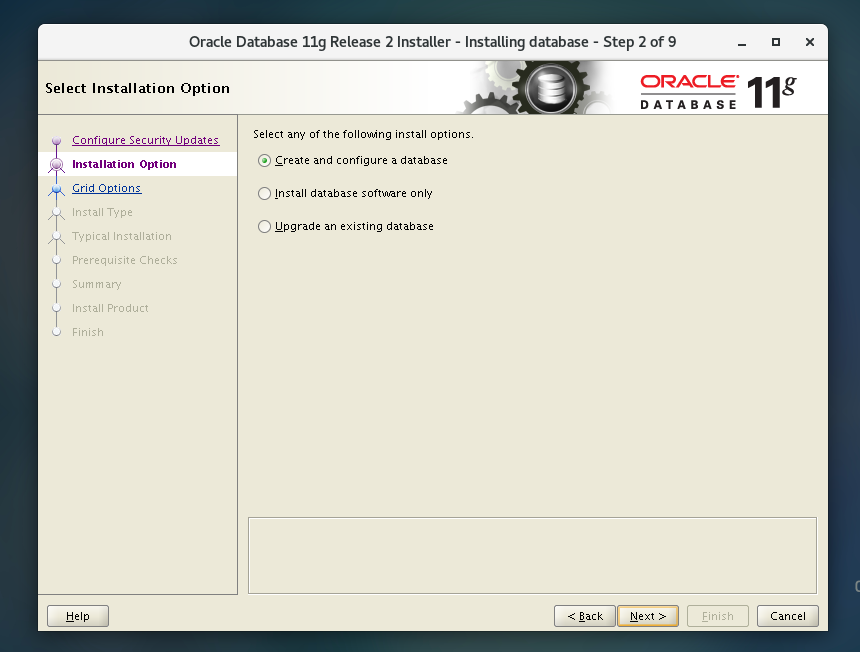860x652 pixels.
Task: Maximize the installer window
Action: (776, 42)
